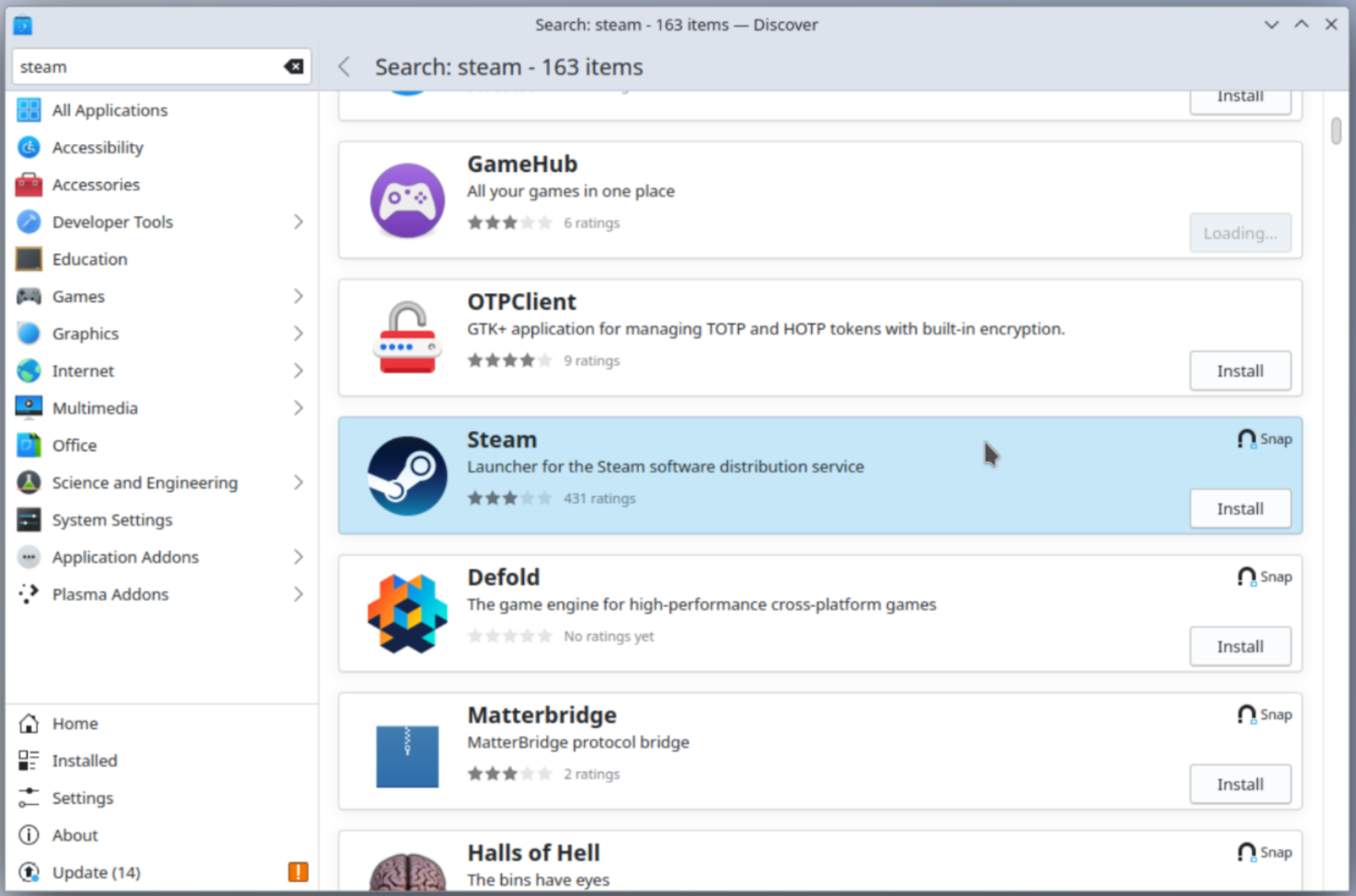Click the steam search text field
The height and width of the screenshot is (896, 1356).
(147, 67)
